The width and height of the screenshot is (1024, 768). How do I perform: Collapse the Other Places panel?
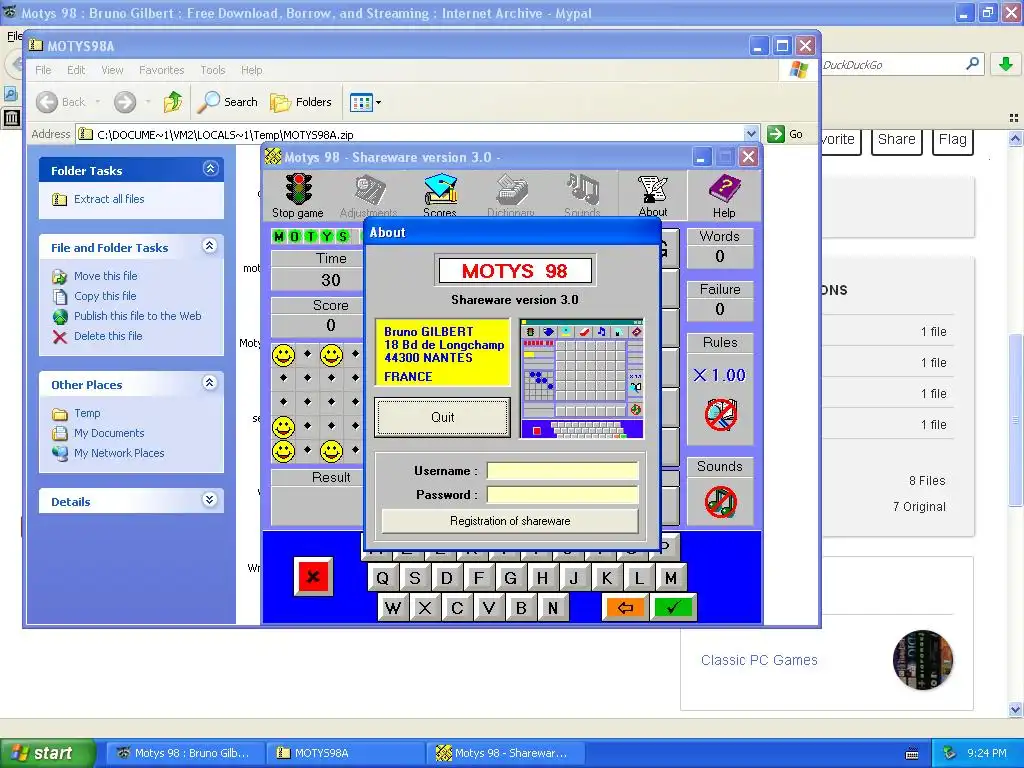[210, 383]
